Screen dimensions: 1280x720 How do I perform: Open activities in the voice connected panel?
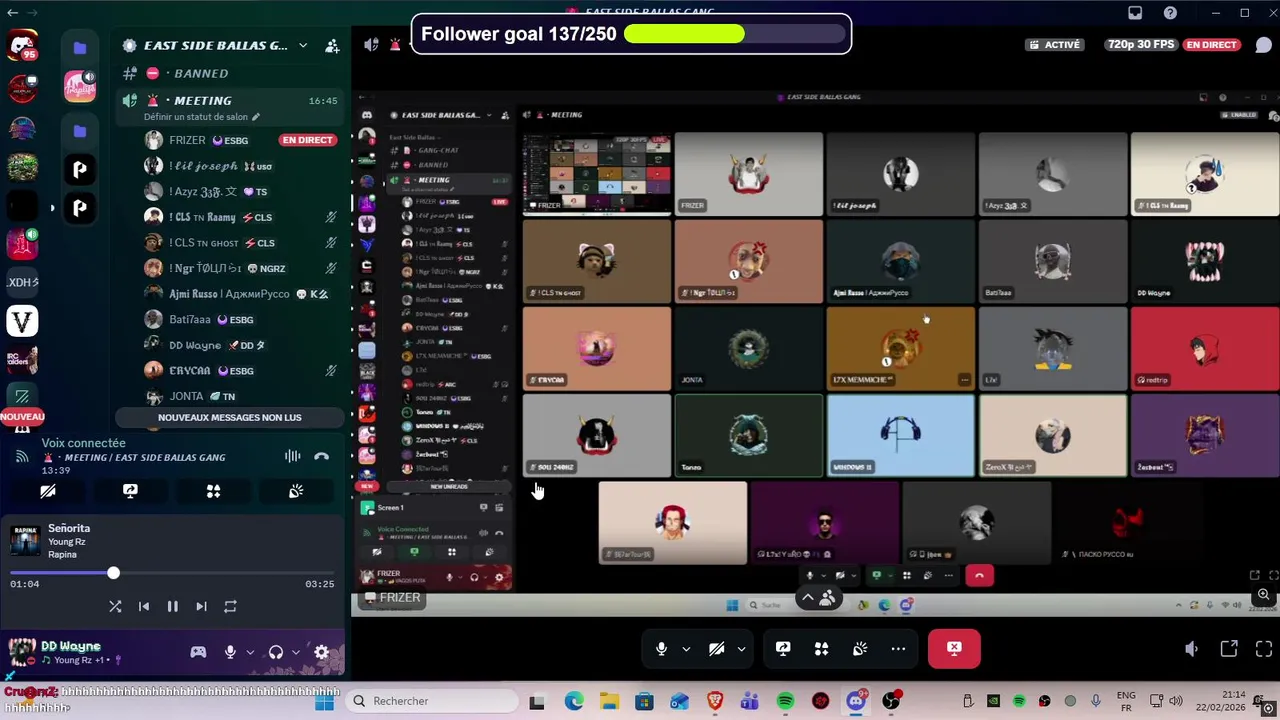pyautogui.click(x=213, y=491)
